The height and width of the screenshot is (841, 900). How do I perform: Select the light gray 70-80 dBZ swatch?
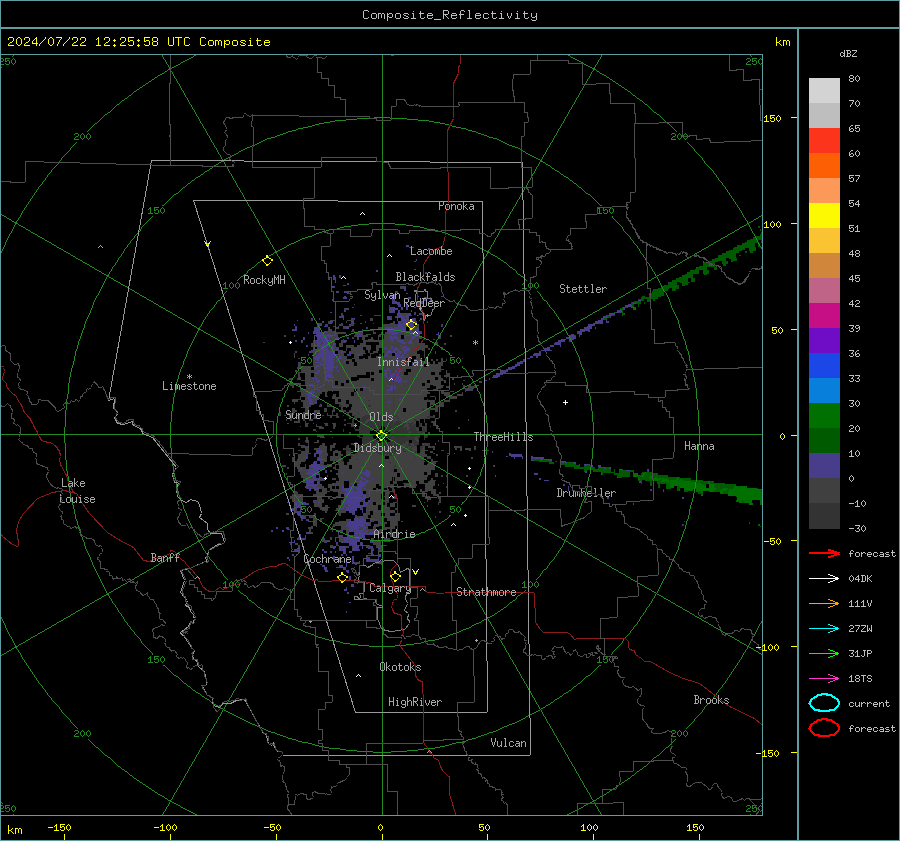click(x=824, y=91)
